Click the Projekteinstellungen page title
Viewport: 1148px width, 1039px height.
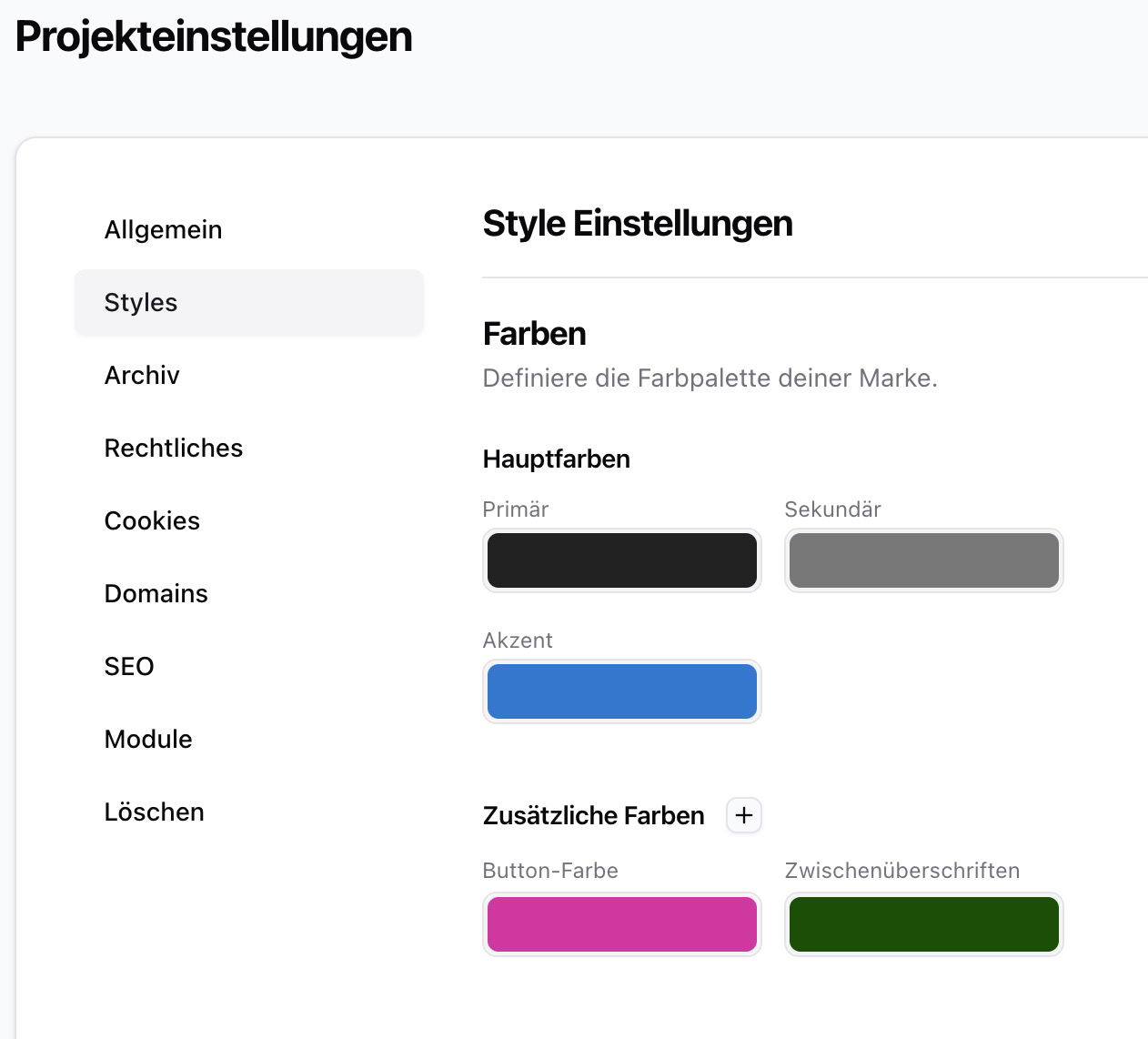(x=214, y=37)
